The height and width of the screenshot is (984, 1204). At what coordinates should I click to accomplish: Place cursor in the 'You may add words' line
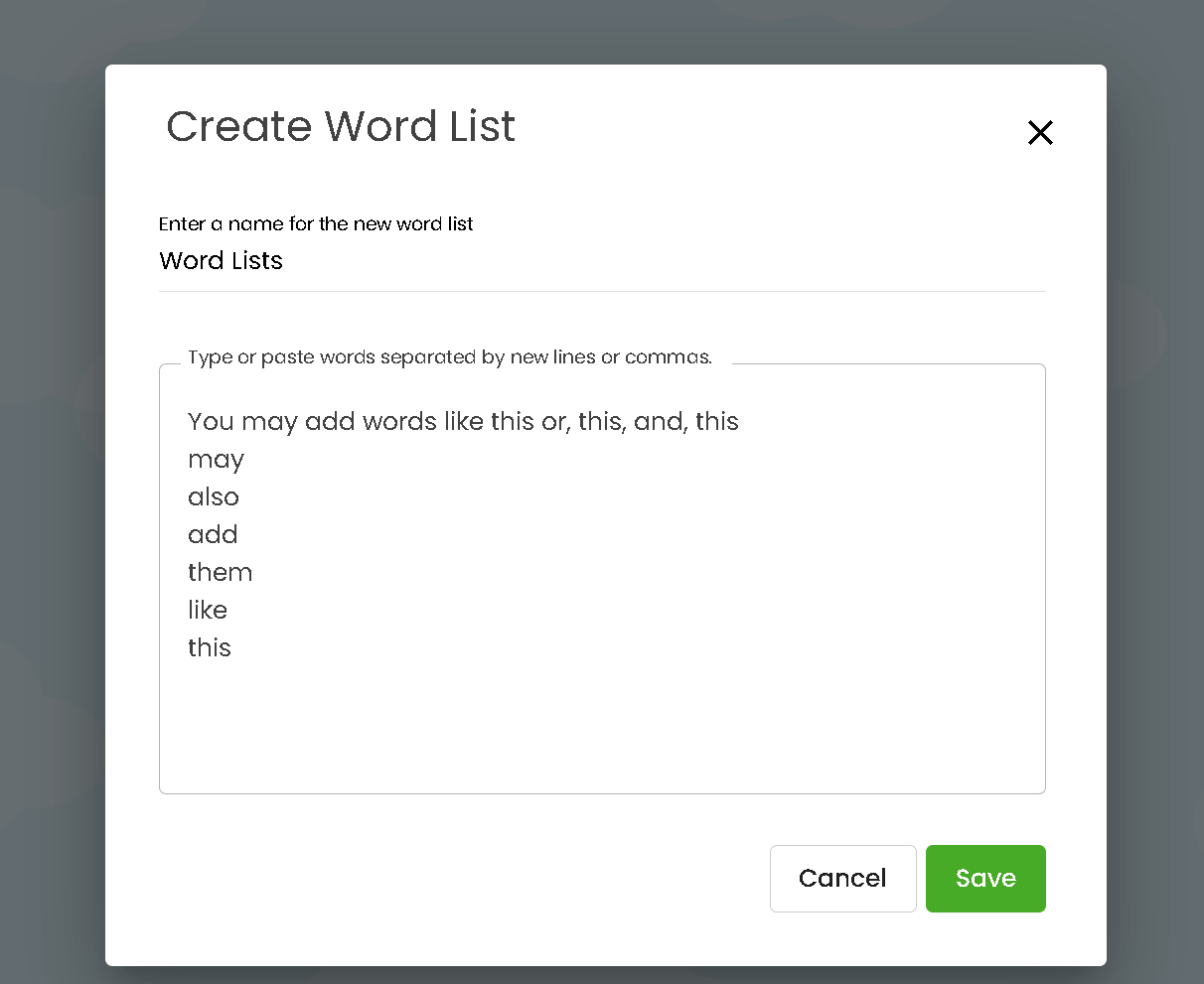tap(463, 422)
